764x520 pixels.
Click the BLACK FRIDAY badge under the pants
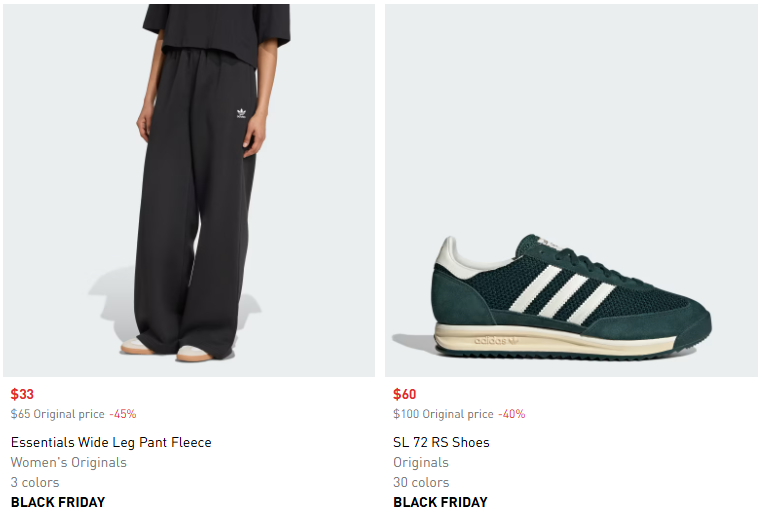(58, 502)
